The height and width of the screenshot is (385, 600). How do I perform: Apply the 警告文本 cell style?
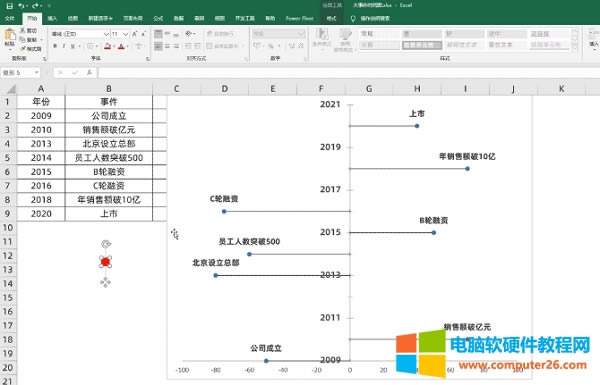(507, 45)
